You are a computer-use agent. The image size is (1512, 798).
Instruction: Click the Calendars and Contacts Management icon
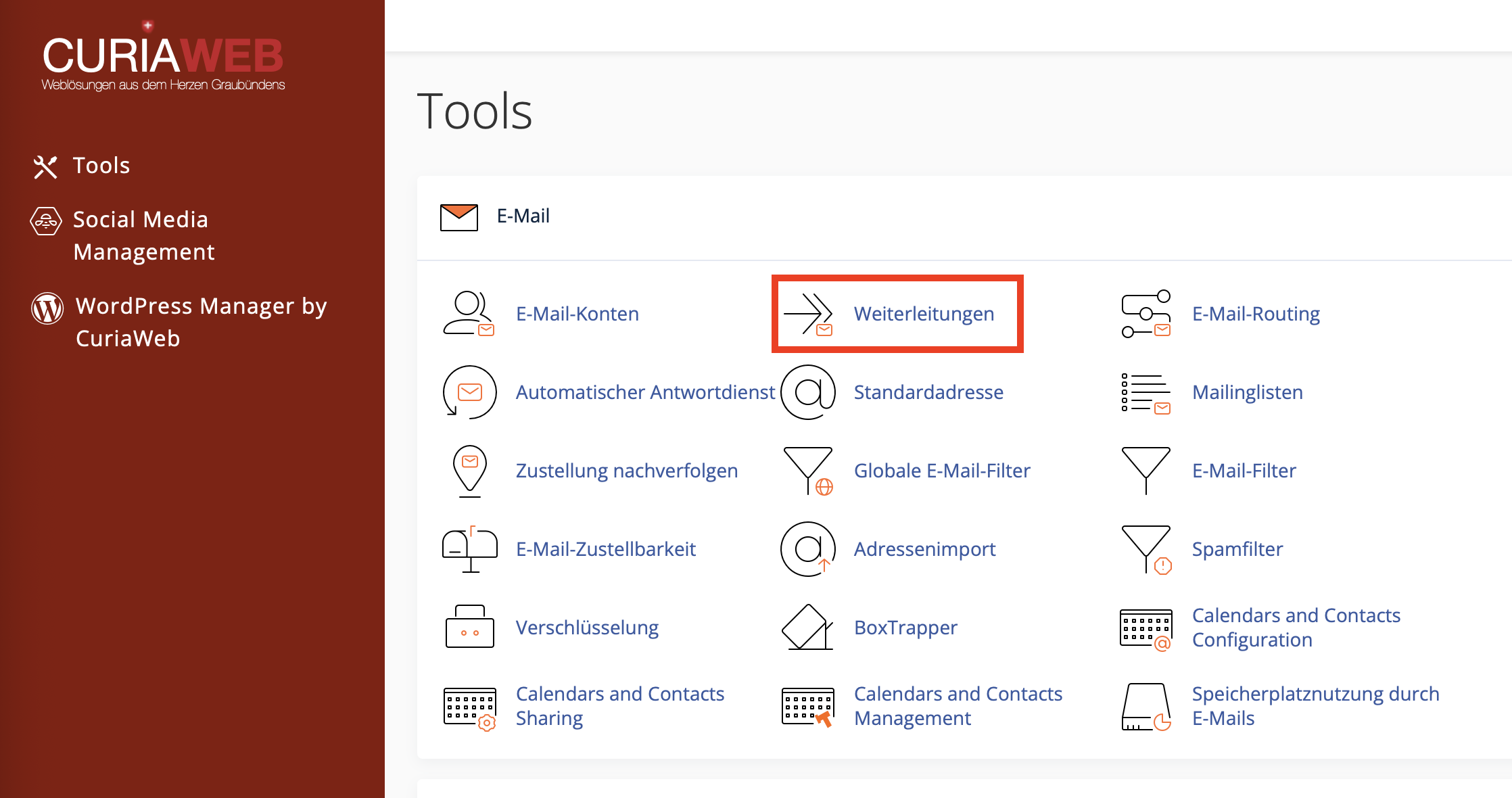[x=808, y=707]
